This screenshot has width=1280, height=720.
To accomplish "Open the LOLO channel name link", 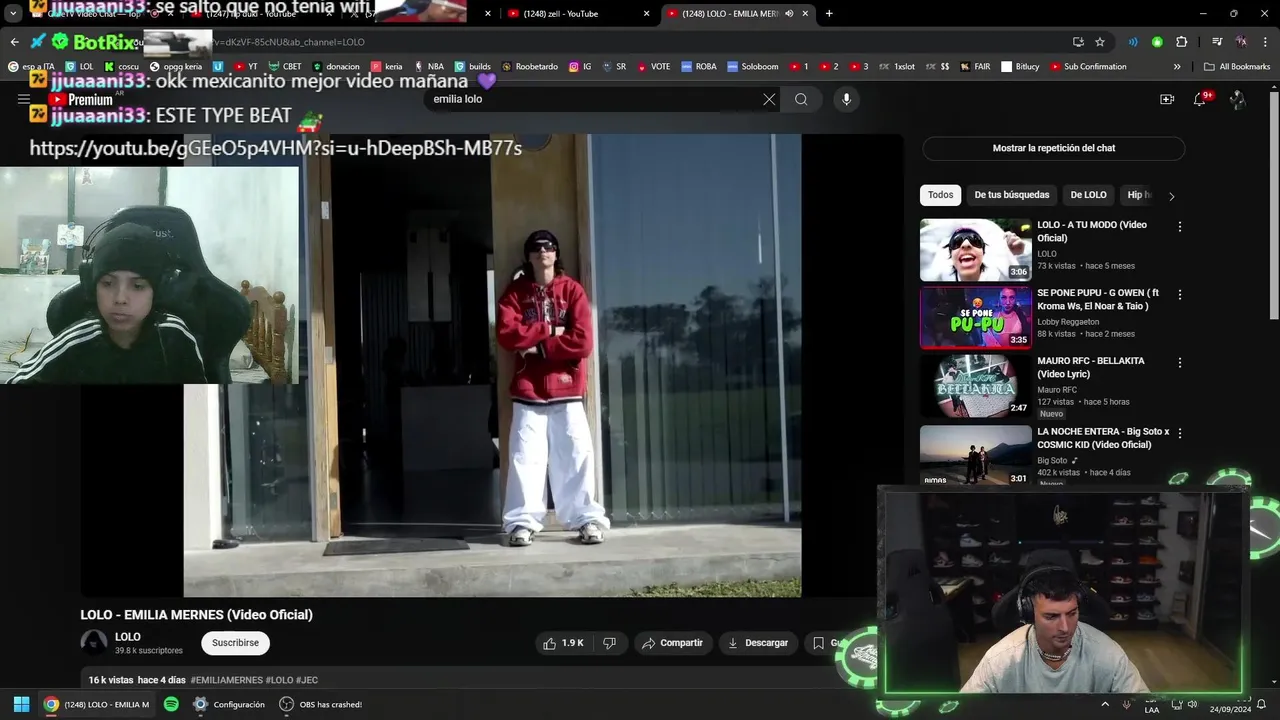I will click(128, 637).
